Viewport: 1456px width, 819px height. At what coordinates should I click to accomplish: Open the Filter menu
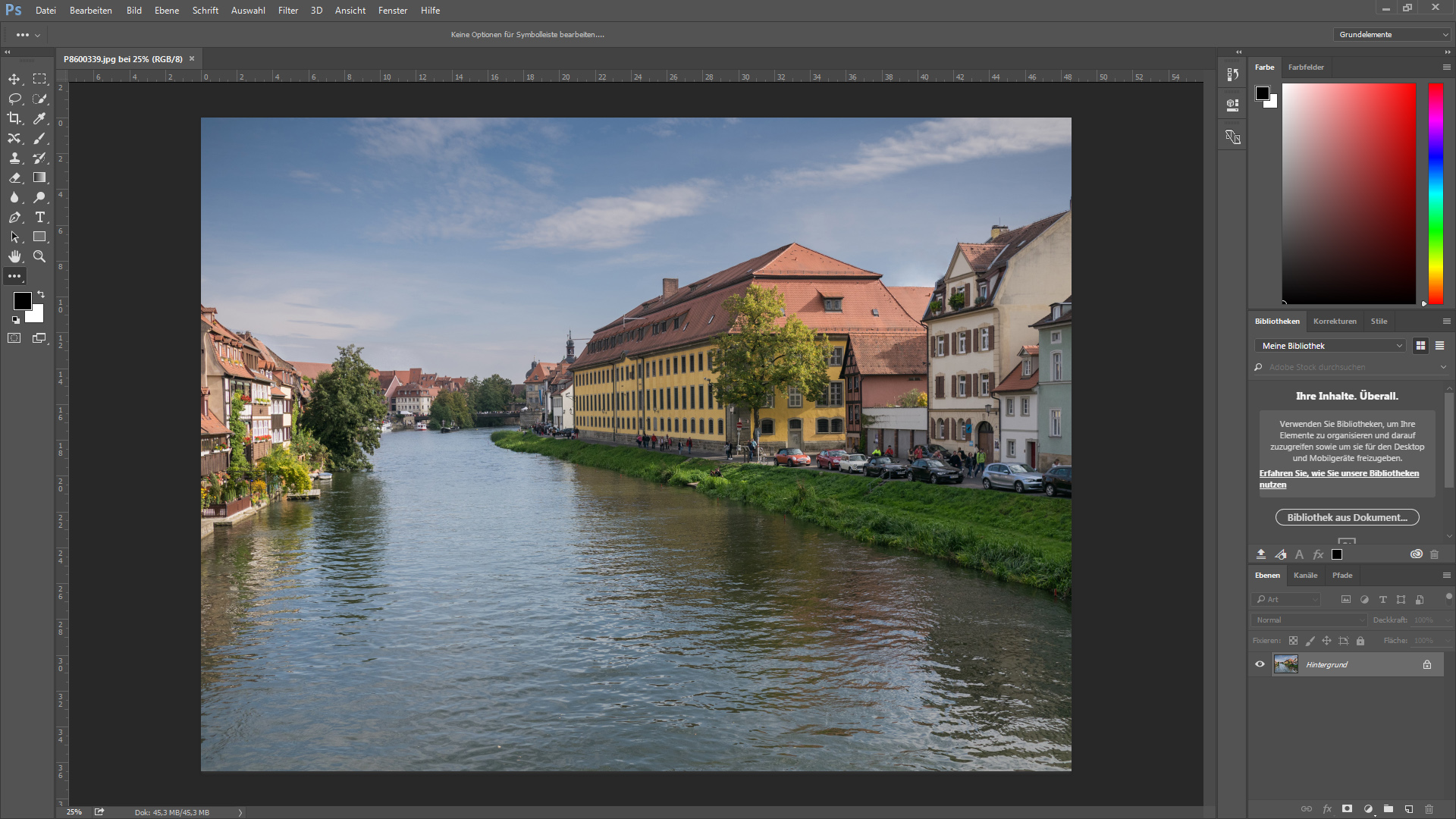coord(287,11)
